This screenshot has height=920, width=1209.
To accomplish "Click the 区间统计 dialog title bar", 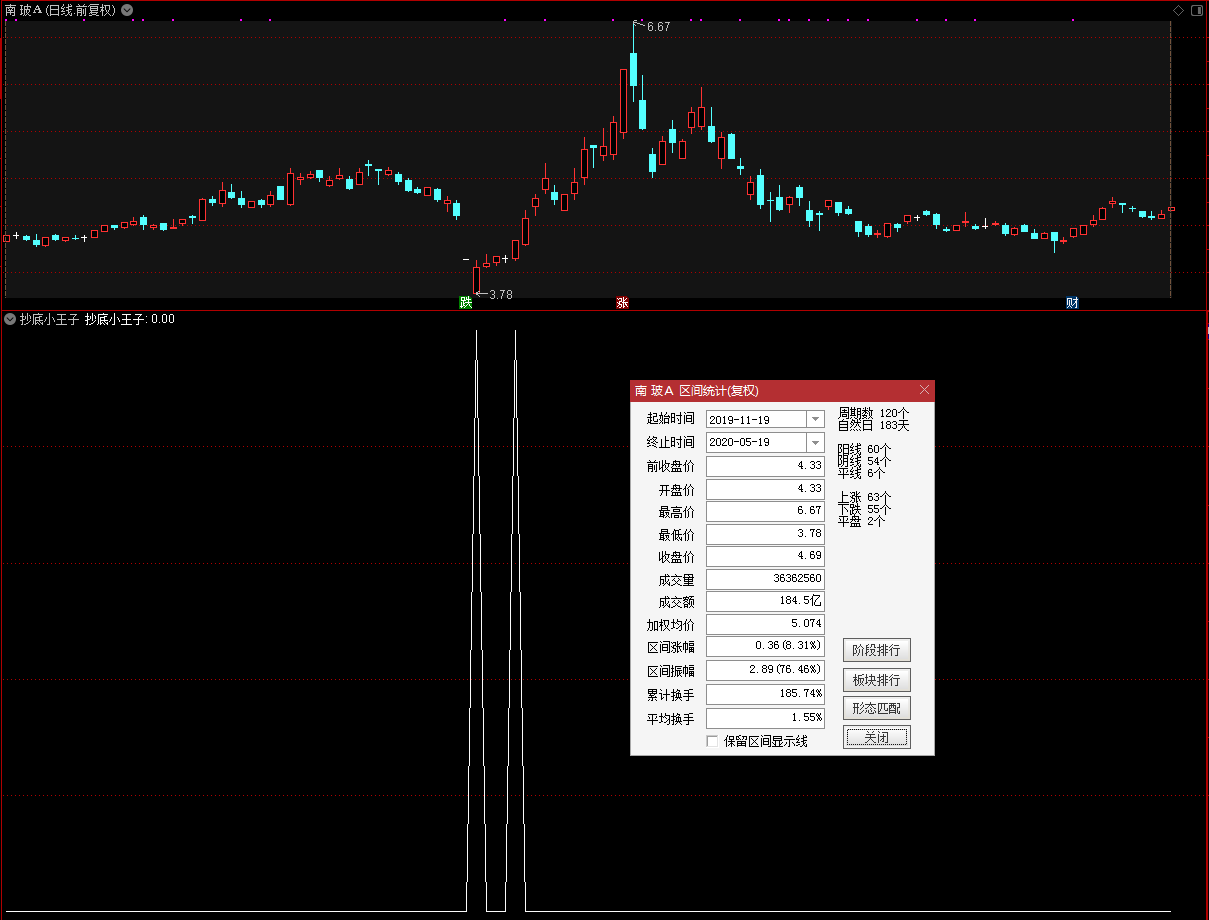I will pyautogui.click(x=782, y=390).
